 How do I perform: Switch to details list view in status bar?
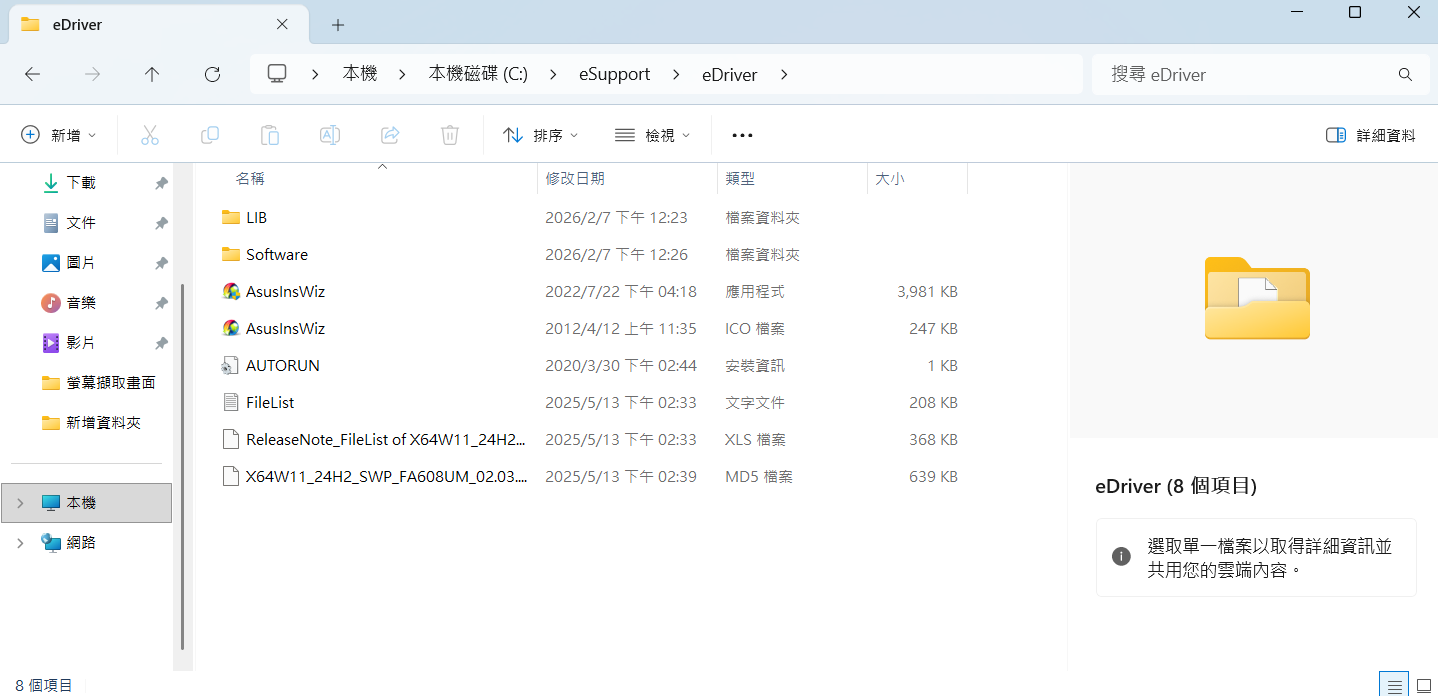pyautogui.click(x=1394, y=685)
